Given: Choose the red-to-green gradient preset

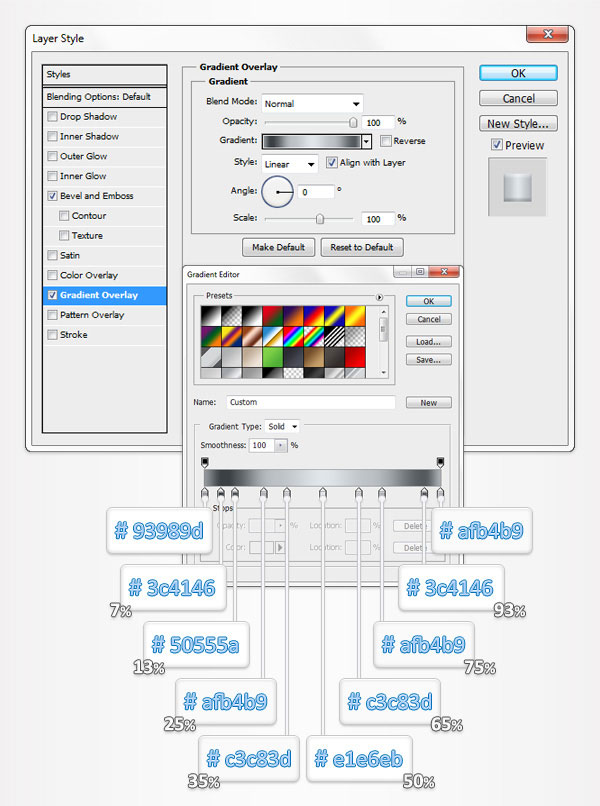Looking at the screenshot, I should click(x=272, y=316).
